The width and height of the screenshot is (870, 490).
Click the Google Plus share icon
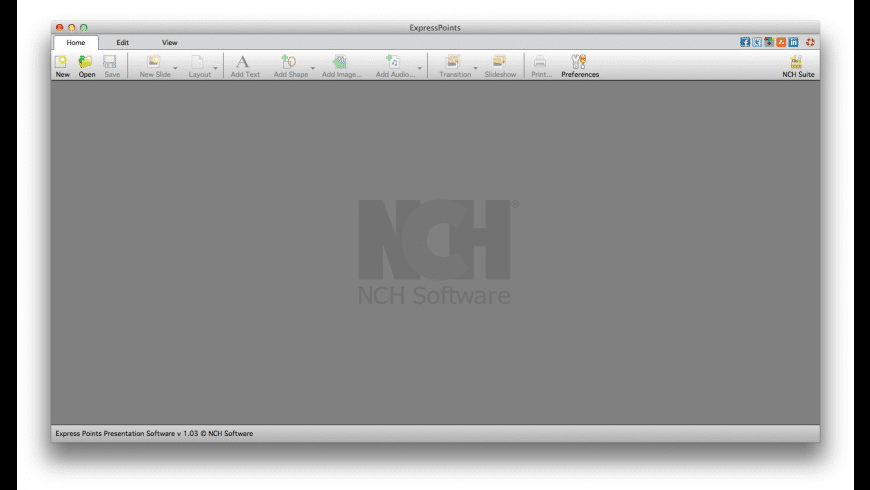click(x=769, y=42)
